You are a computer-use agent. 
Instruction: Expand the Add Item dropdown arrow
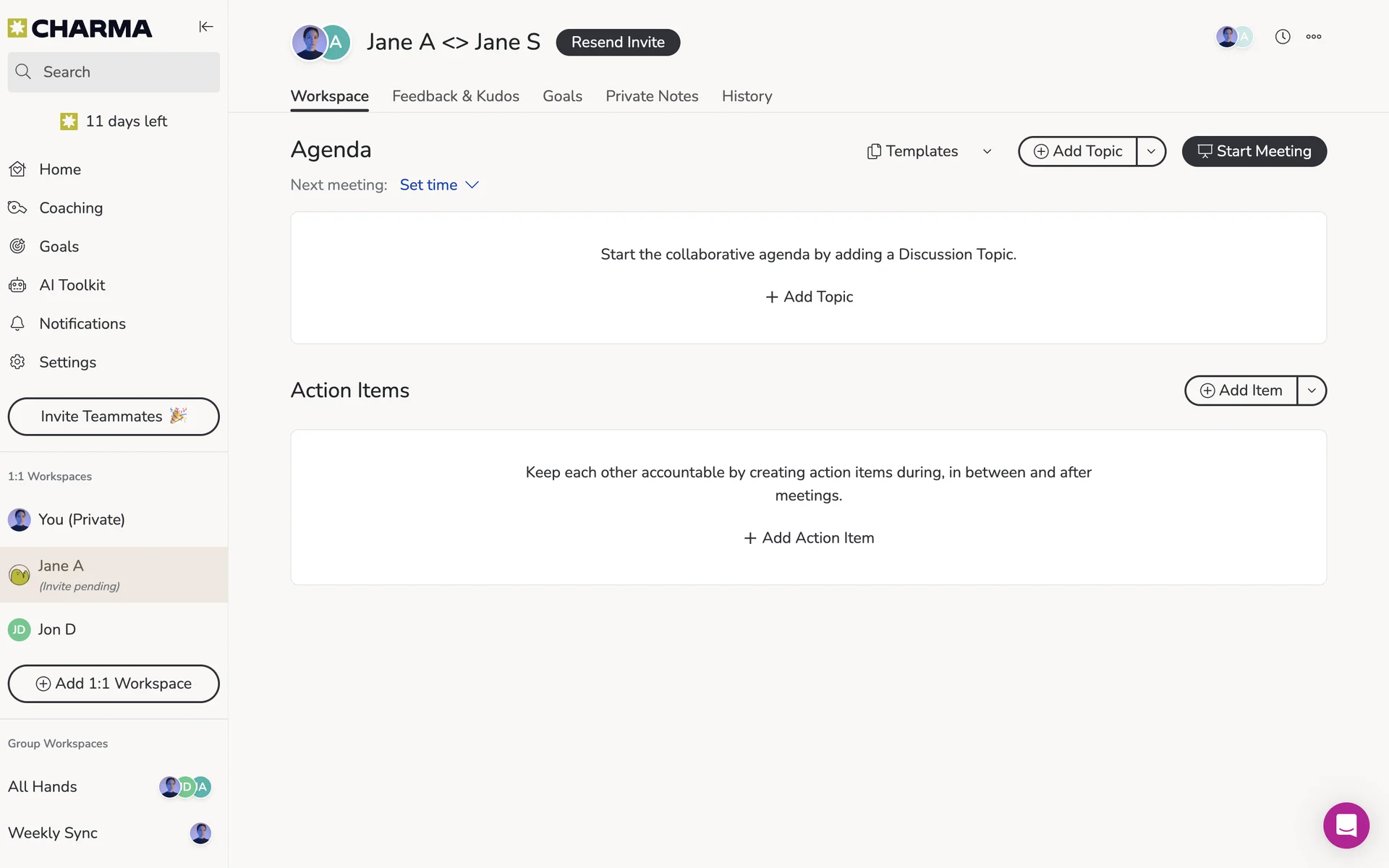point(1312,391)
